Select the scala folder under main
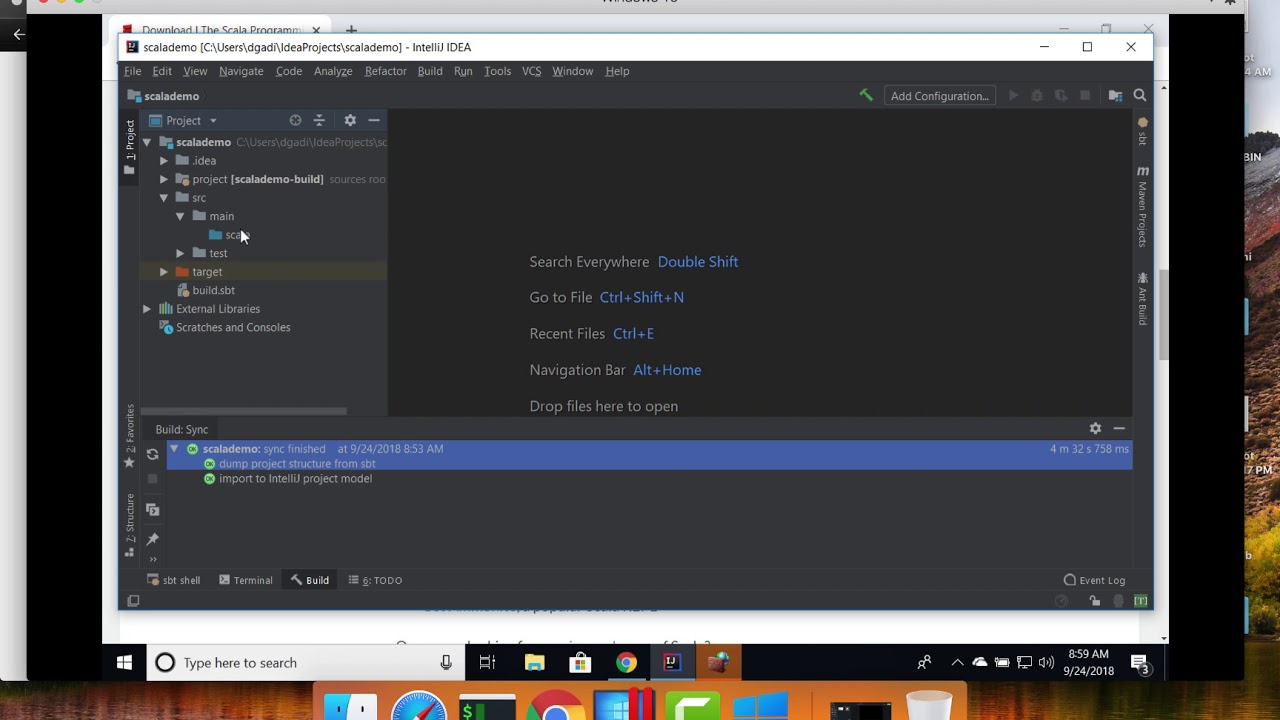This screenshot has height=720, width=1280. 230,235
